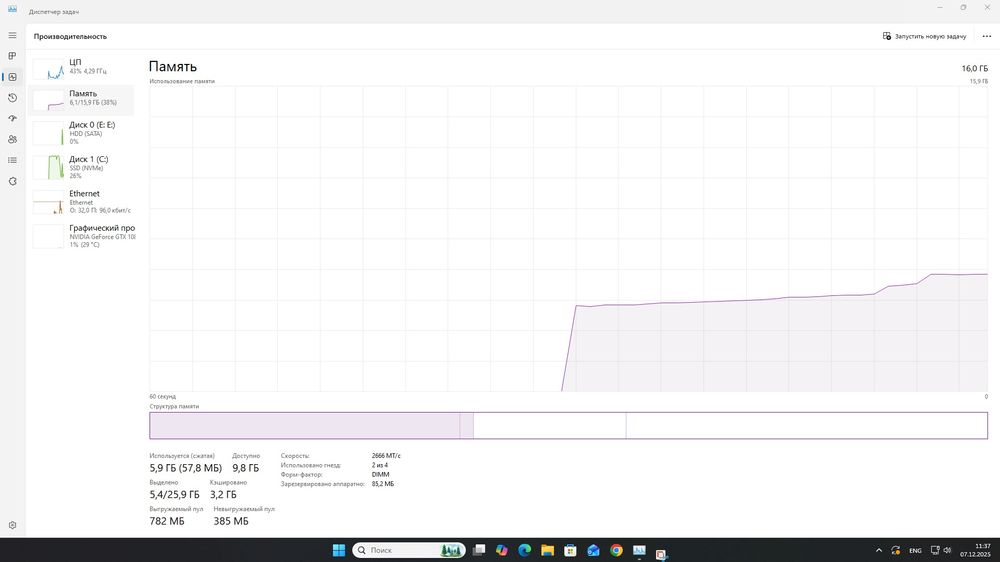
Task: Click the Структура памяти label
Action: pyautogui.click(x=174, y=406)
